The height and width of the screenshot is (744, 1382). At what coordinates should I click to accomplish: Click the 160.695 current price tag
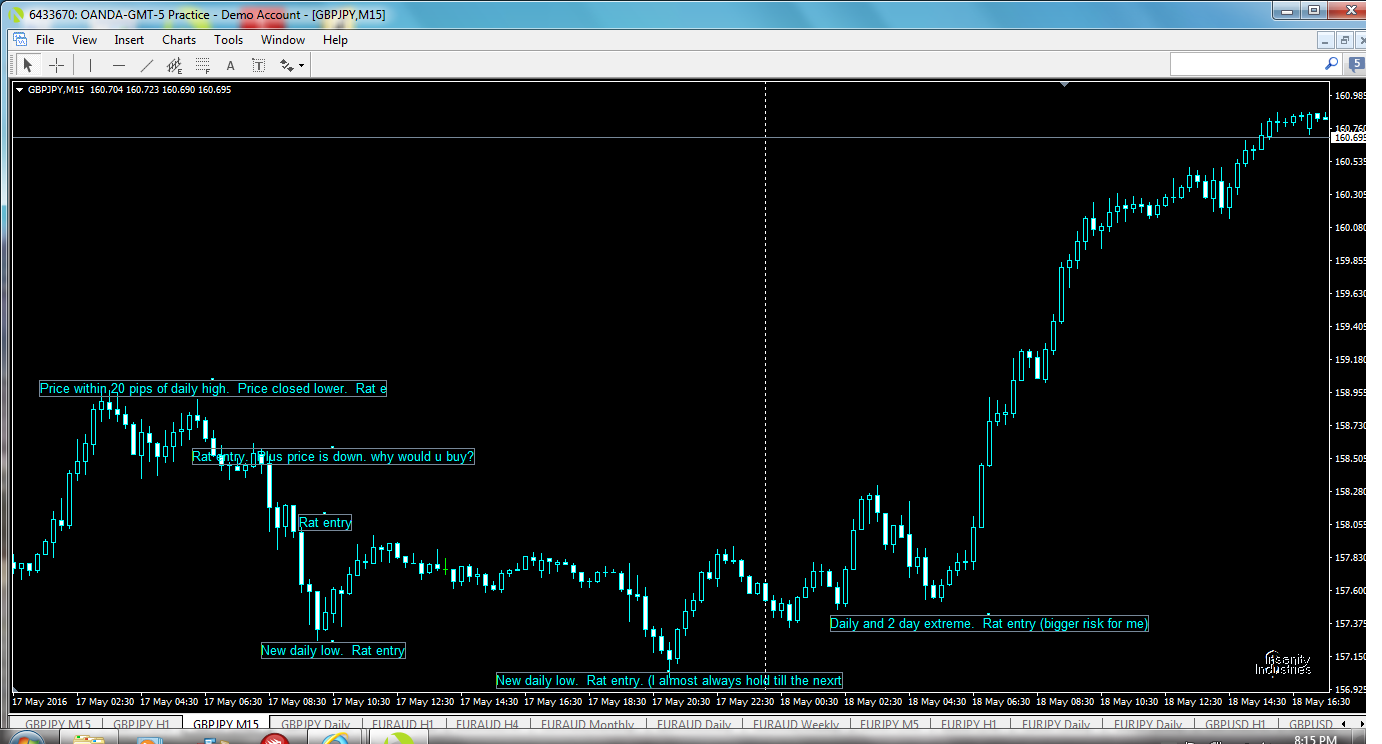tap(1350, 137)
